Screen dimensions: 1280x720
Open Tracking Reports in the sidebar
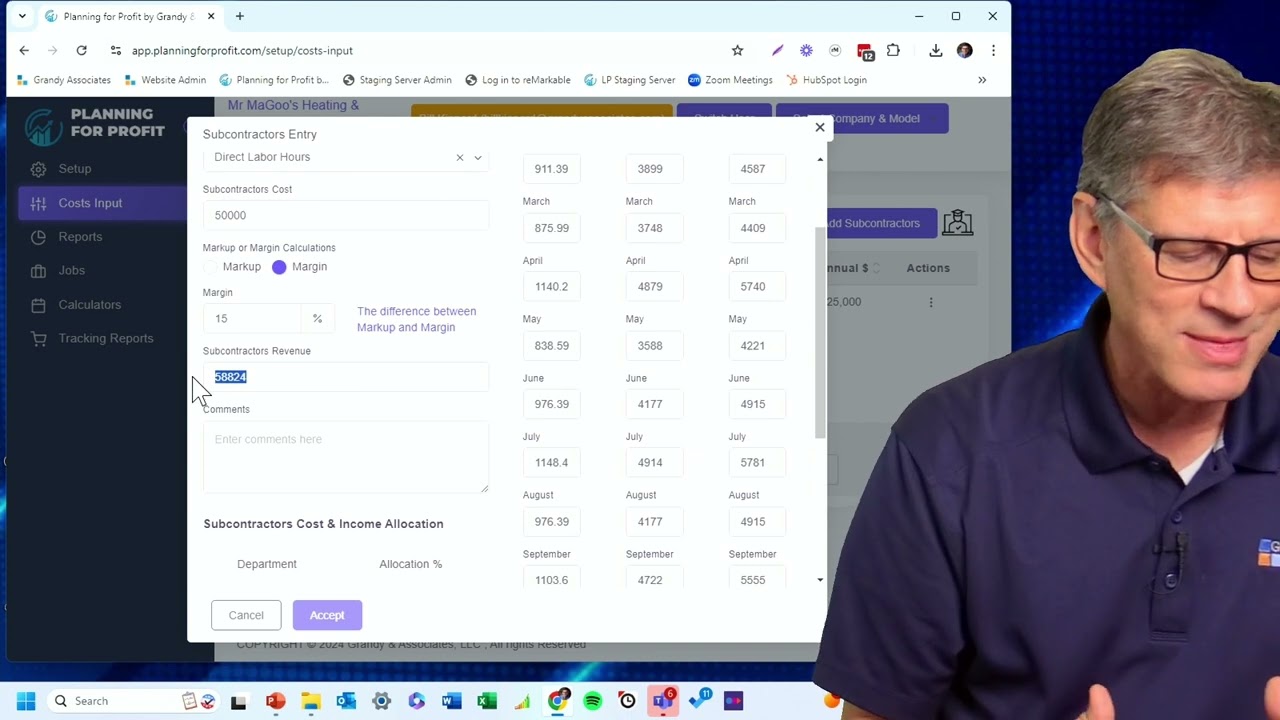105,339
